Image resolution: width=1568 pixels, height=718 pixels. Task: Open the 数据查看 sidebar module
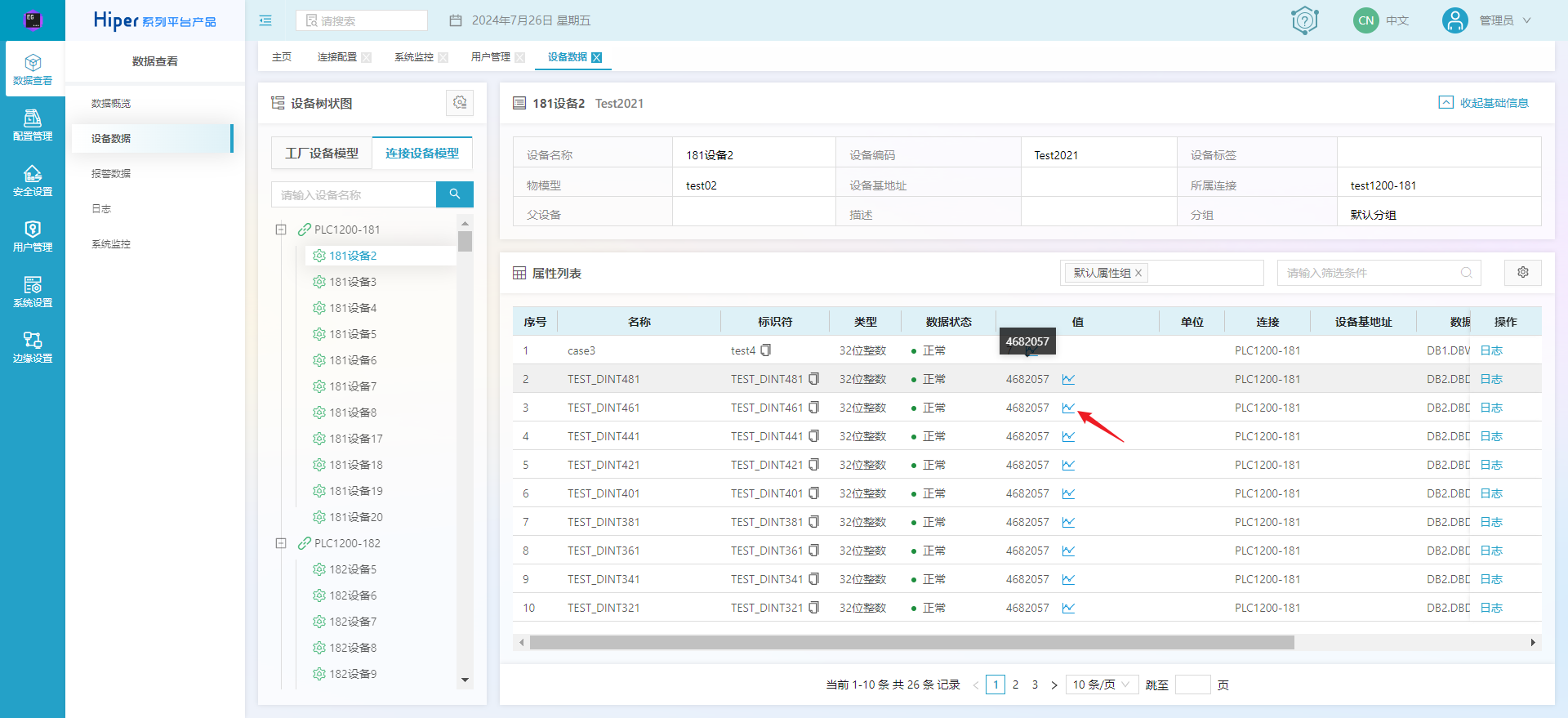click(x=33, y=69)
